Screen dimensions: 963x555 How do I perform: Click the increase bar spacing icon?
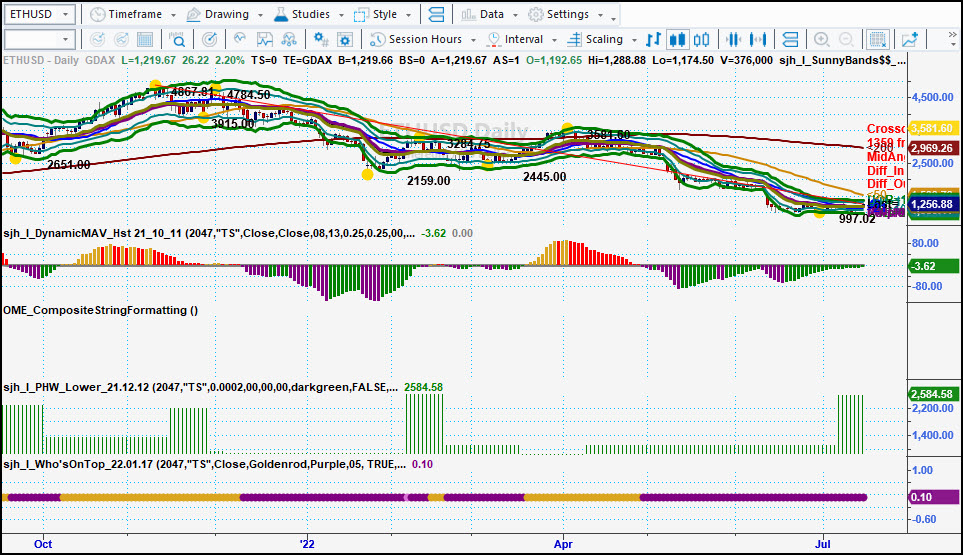(x=758, y=39)
